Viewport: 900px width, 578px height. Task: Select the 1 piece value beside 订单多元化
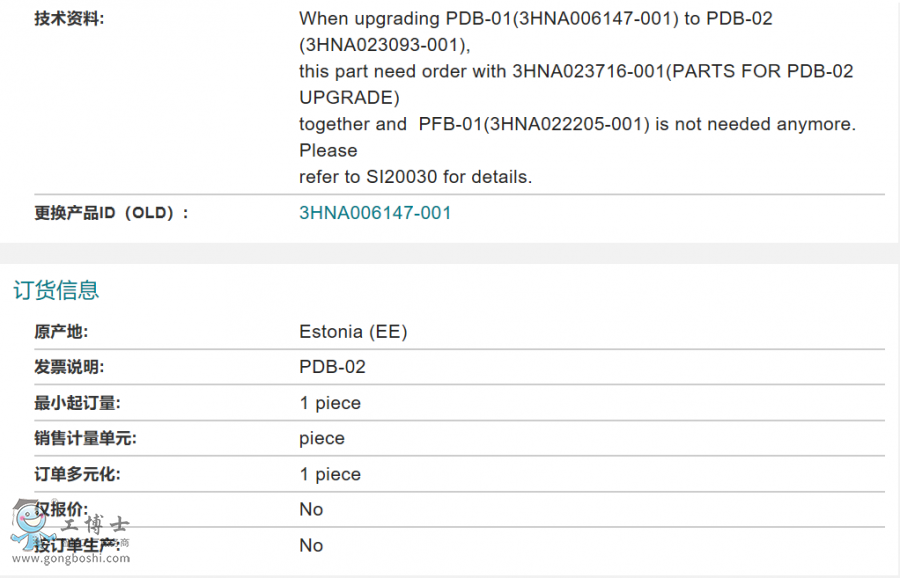click(330, 474)
